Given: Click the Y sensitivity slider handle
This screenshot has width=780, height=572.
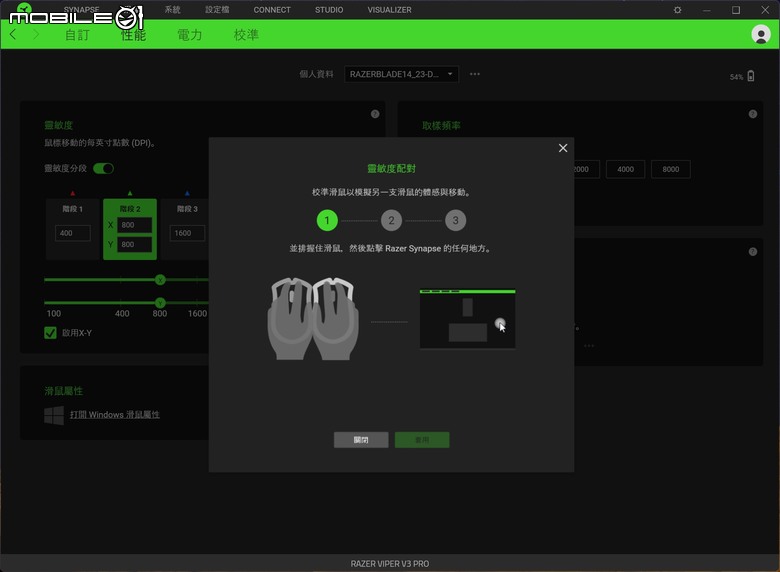Looking at the screenshot, I should 160,302.
